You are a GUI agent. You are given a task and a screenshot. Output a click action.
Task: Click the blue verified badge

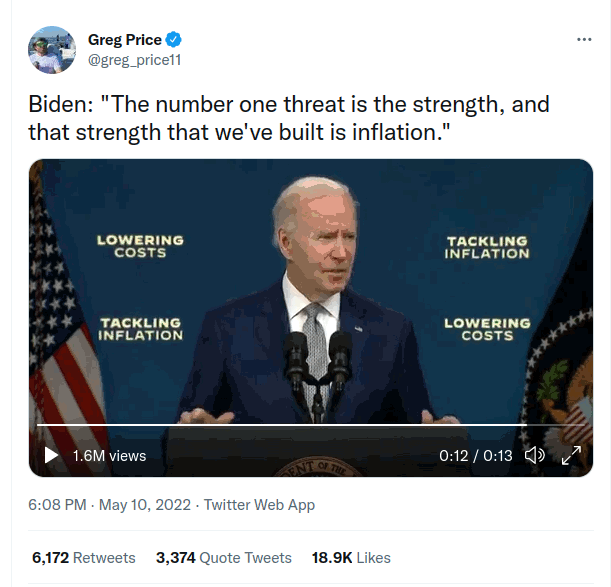point(173,40)
